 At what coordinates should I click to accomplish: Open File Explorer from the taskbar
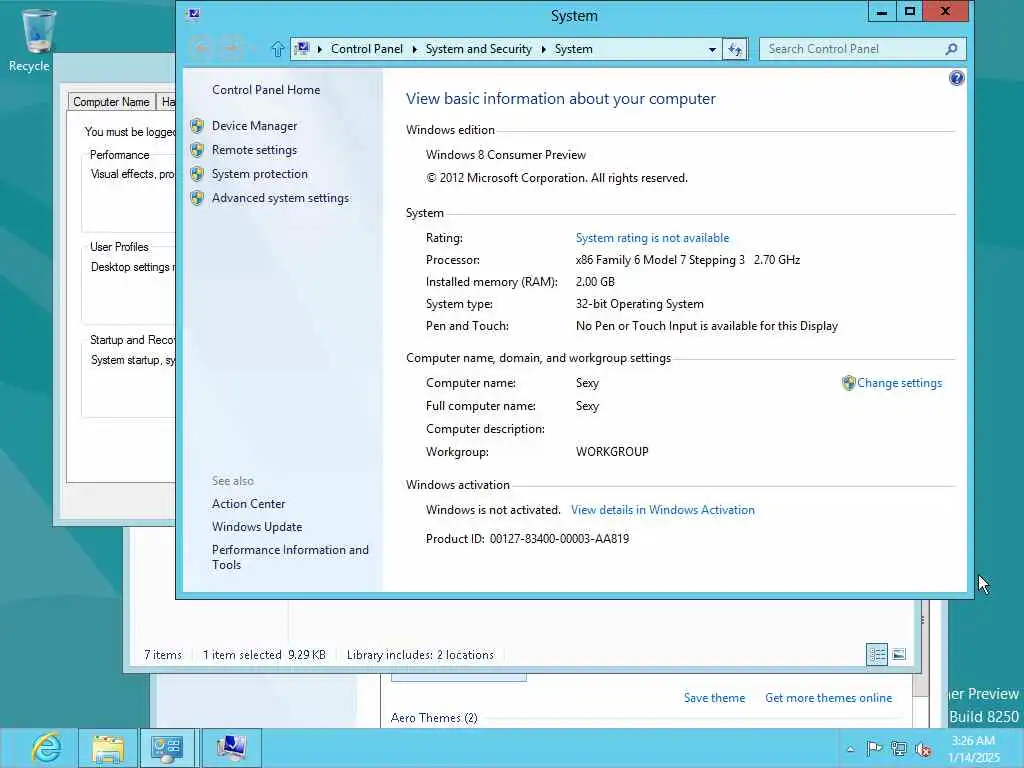(x=108, y=748)
